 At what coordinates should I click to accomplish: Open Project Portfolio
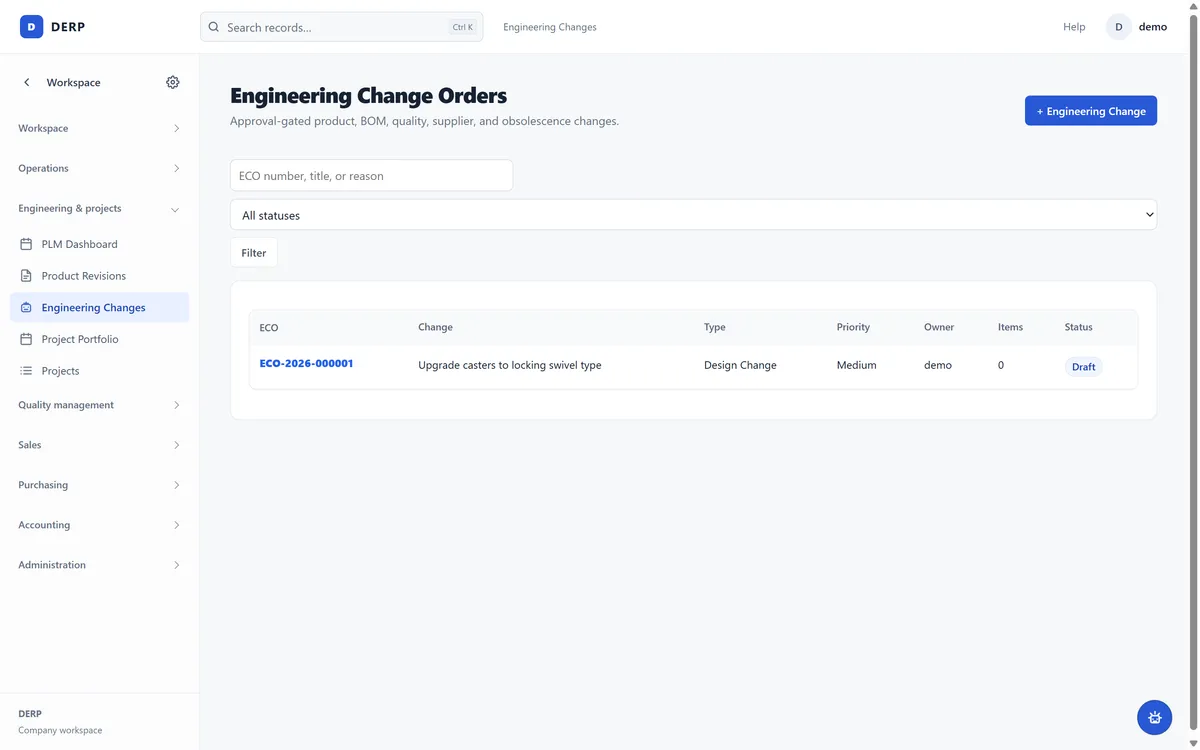(x=99, y=339)
